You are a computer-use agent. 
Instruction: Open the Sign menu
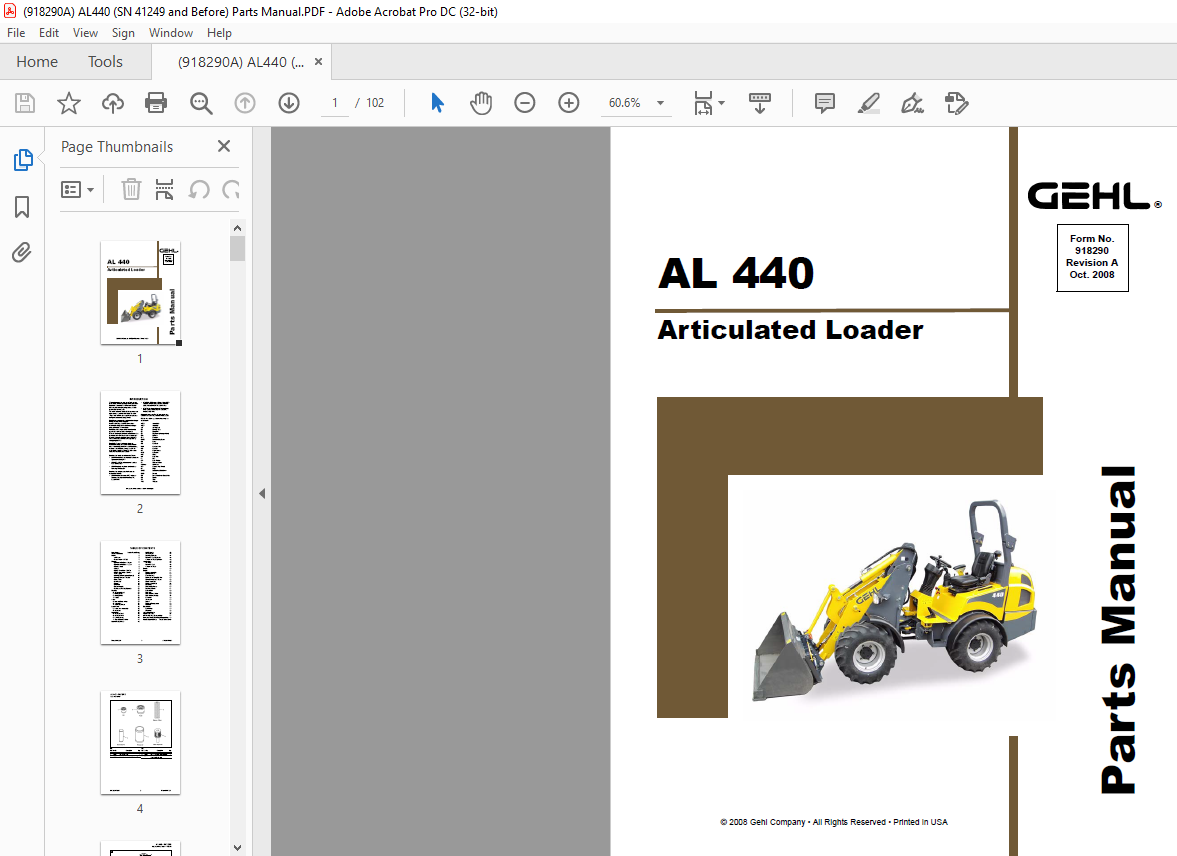tap(123, 33)
